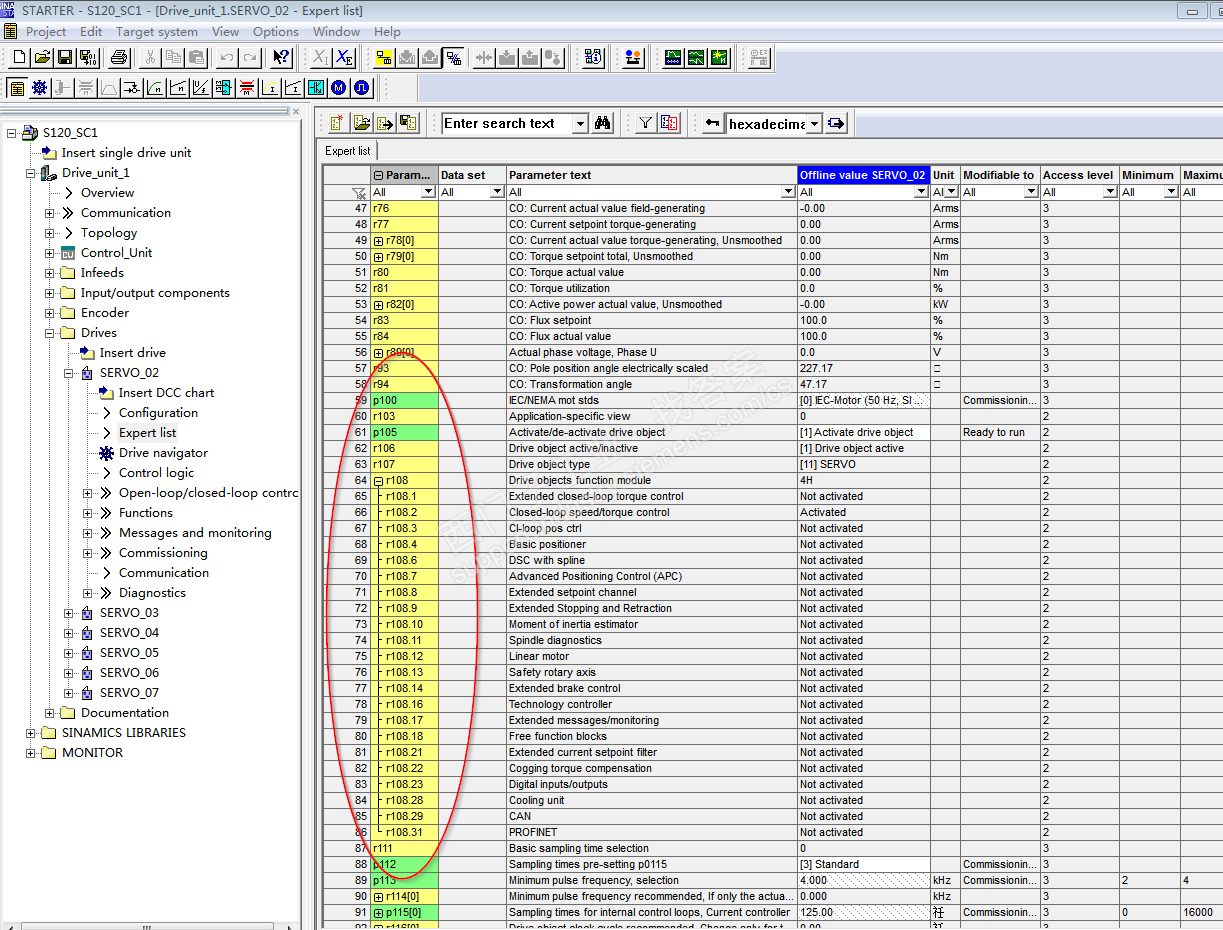The image size is (1223, 930).
Task: Click the Print icon in the main toolbar
Action: click(x=119, y=58)
